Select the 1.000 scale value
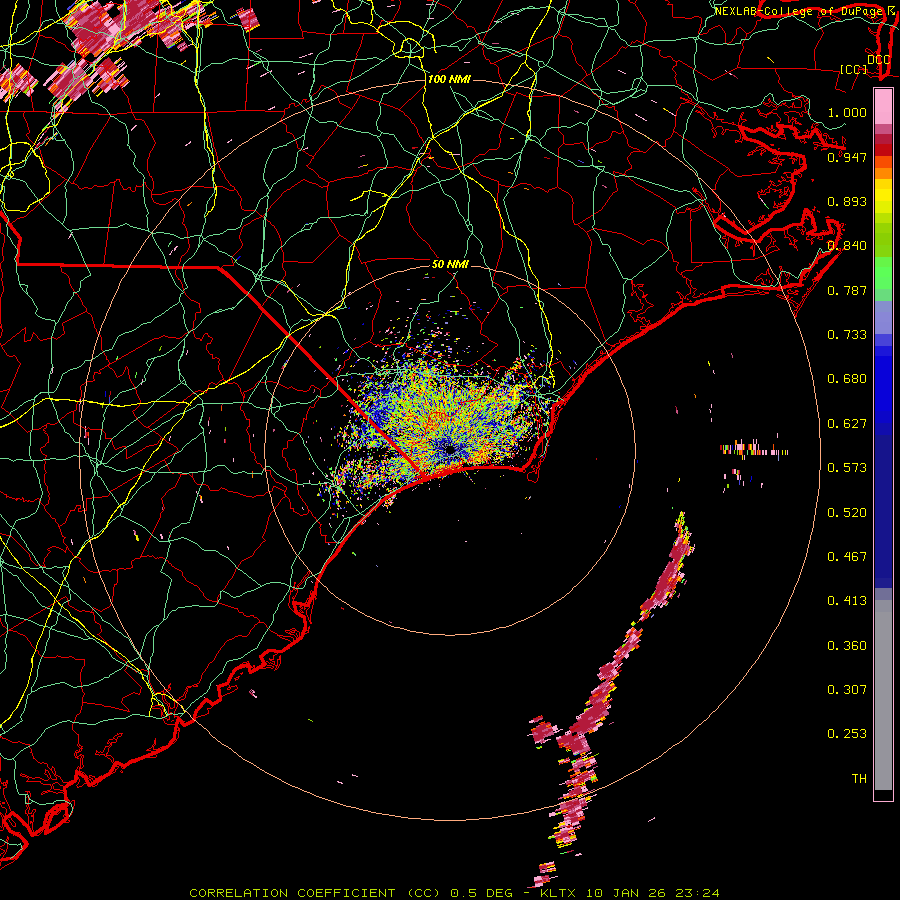 tap(847, 112)
